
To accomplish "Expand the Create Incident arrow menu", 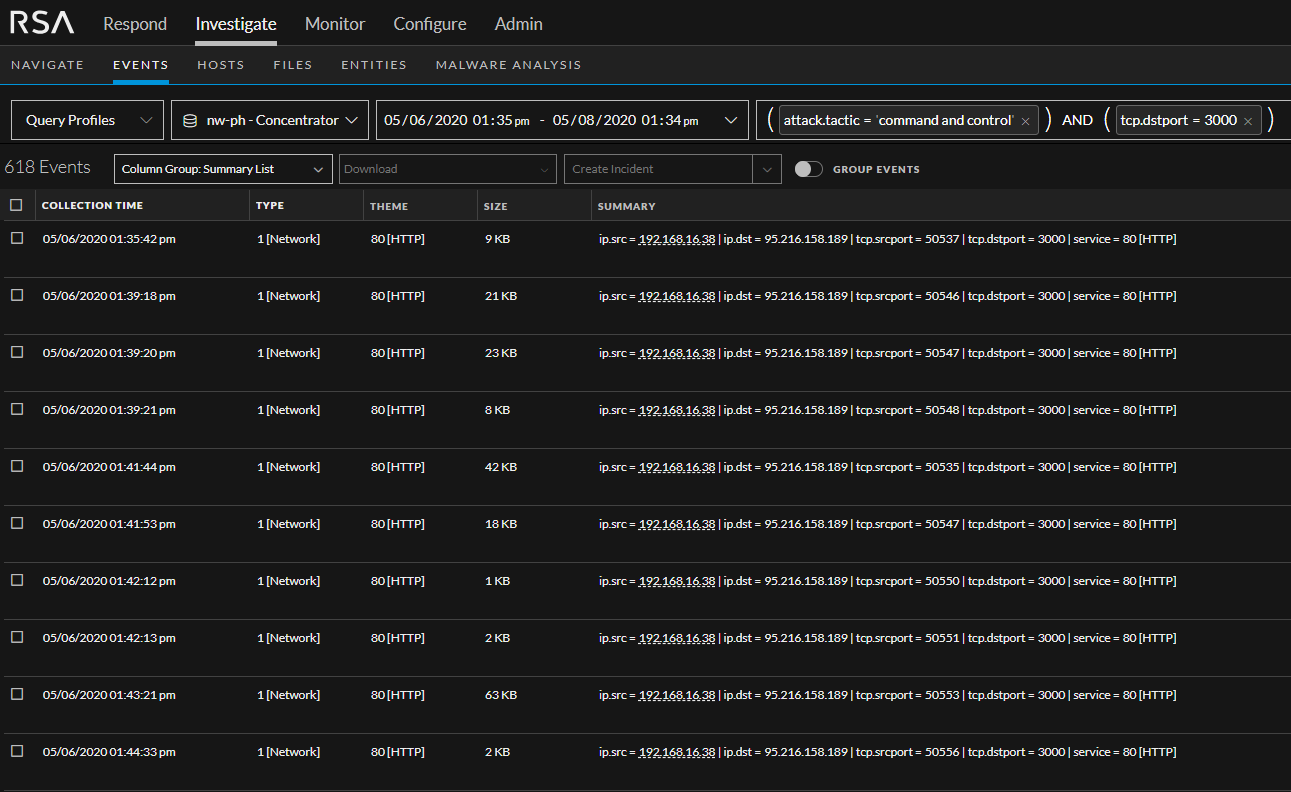I will coord(767,169).
